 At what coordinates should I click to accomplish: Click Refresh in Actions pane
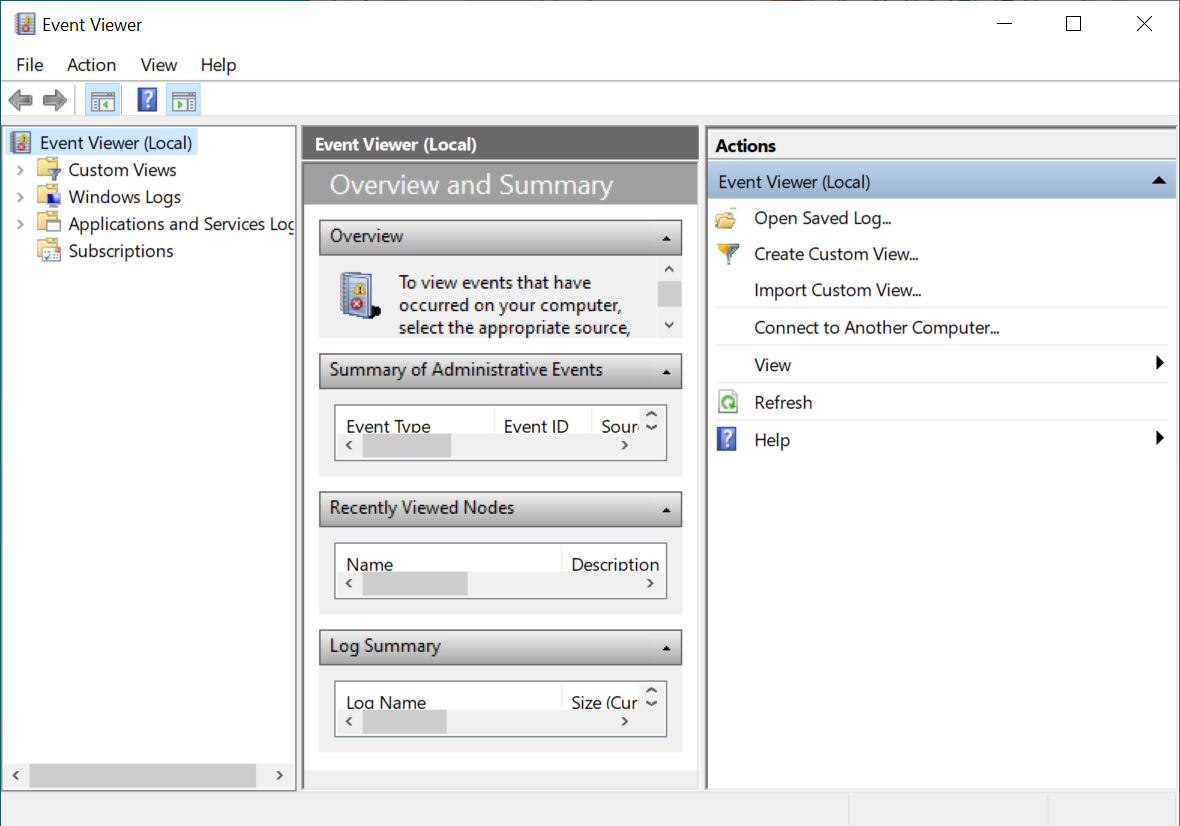pos(783,402)
